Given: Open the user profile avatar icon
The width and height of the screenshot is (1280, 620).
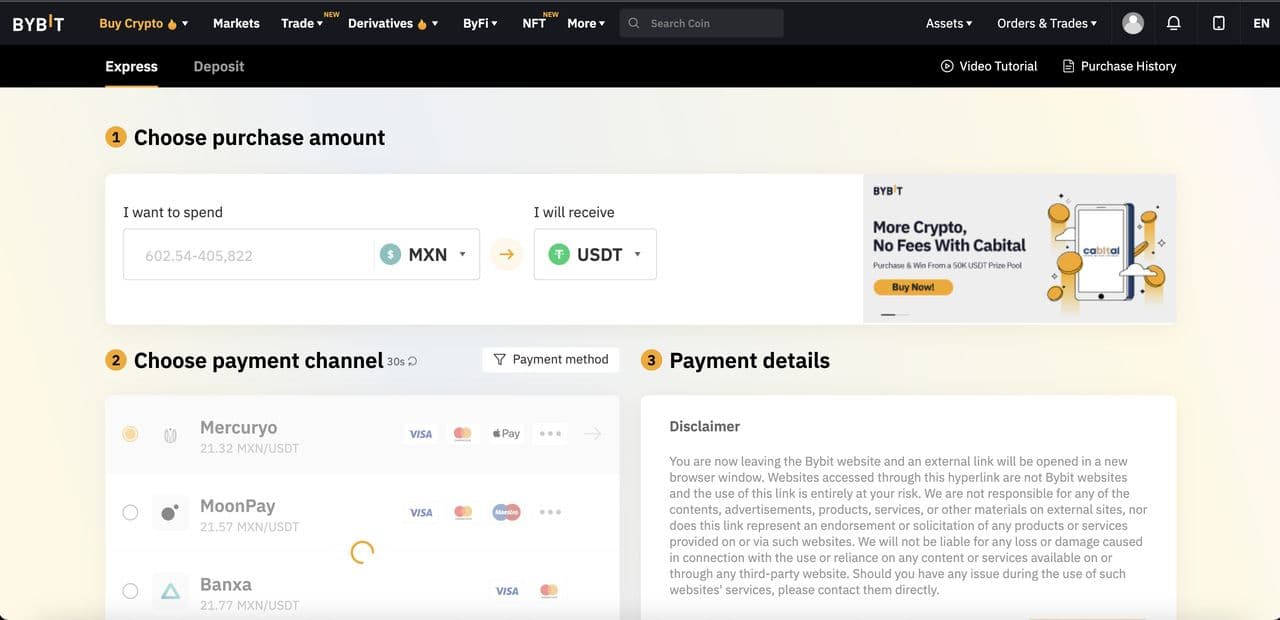Looking at the screenshot, I should 1133,23.
